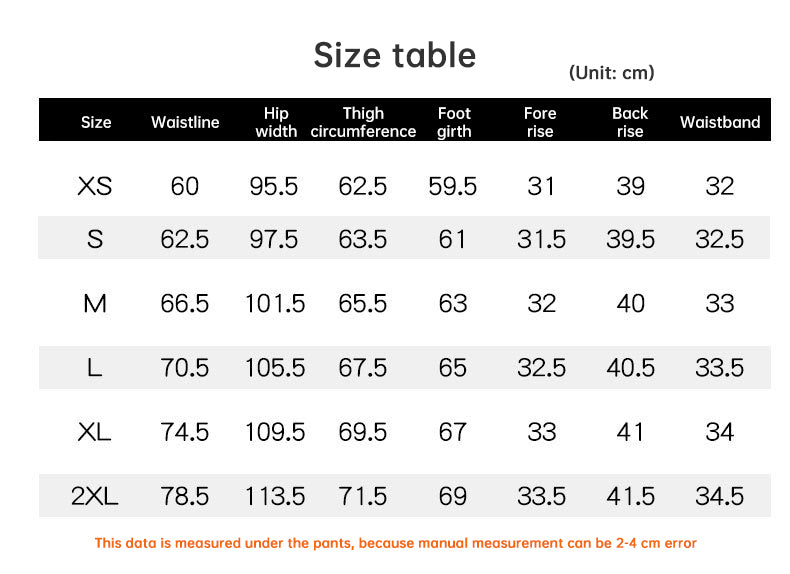This screenshot has height=574, width=790.
Task: Select the Fore rise header
Action: (x=540, y=122)
